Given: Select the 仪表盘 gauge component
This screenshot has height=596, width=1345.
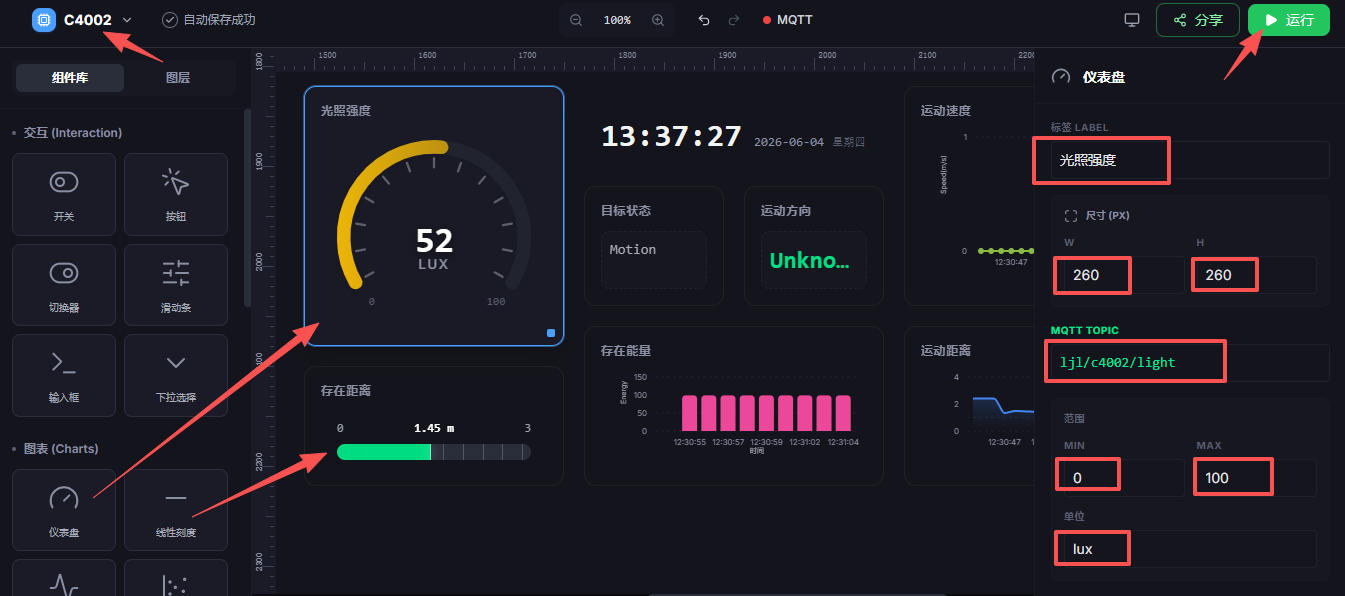Looking at the screenshot, I should 64,510.
